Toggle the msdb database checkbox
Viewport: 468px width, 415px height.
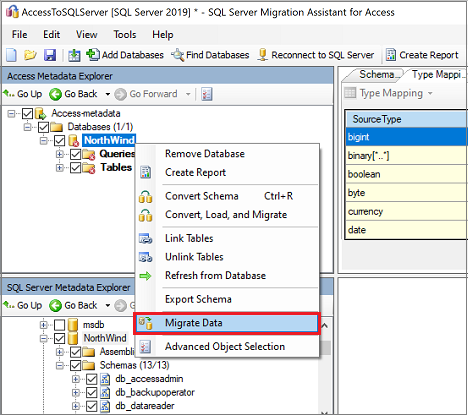tap(60, 325)
